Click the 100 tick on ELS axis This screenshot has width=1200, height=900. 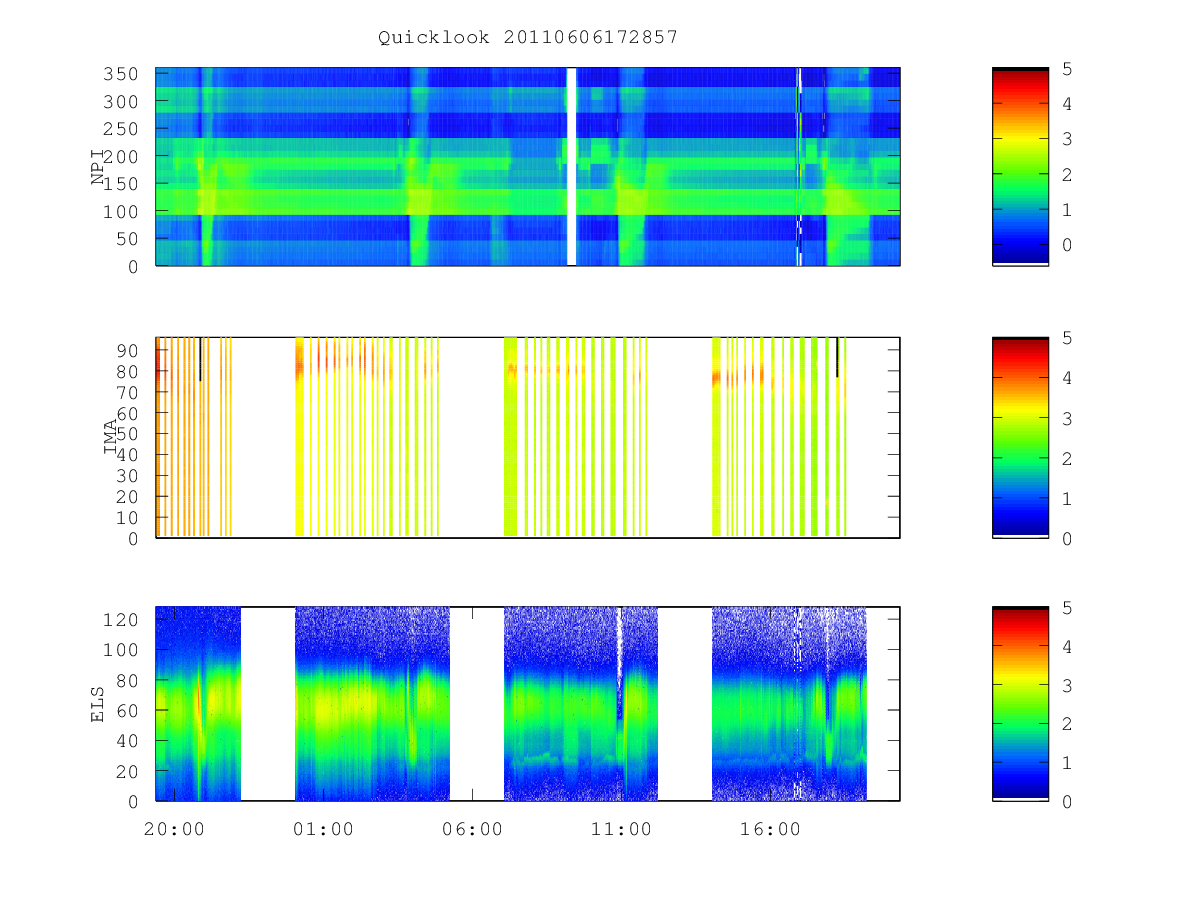point(121,650)
